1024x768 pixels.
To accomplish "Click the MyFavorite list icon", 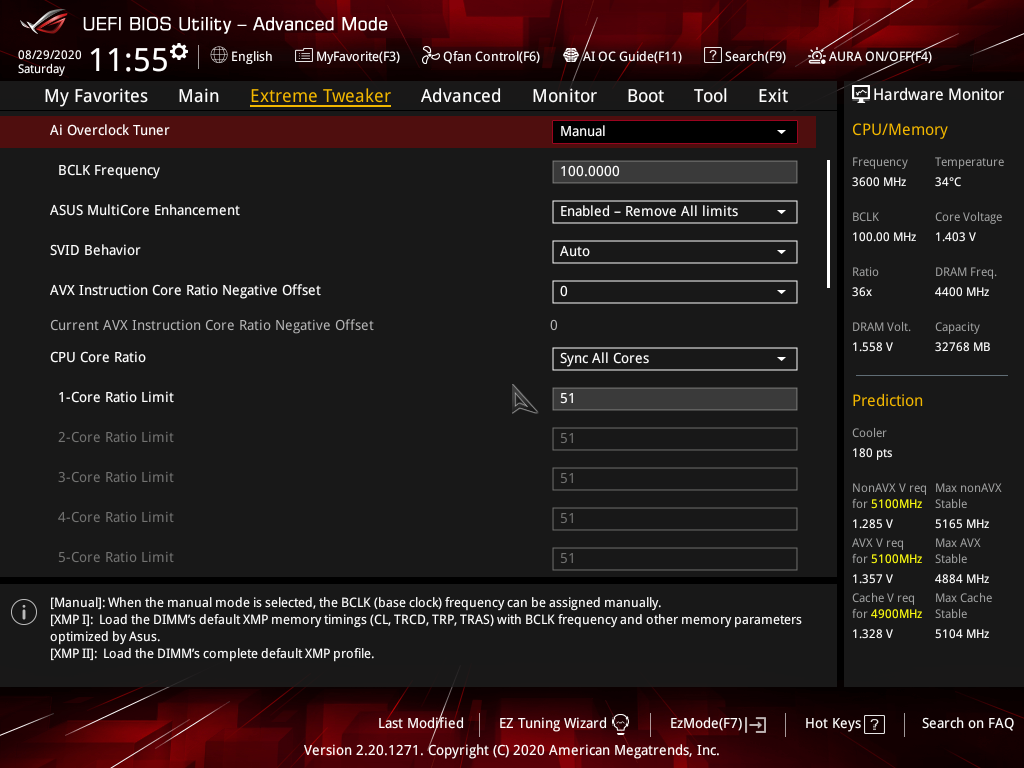I will [x=304, y=56].
